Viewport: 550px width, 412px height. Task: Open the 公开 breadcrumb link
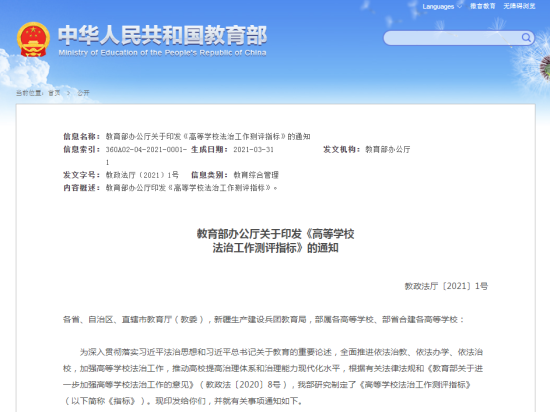click(x=83, y=93)
